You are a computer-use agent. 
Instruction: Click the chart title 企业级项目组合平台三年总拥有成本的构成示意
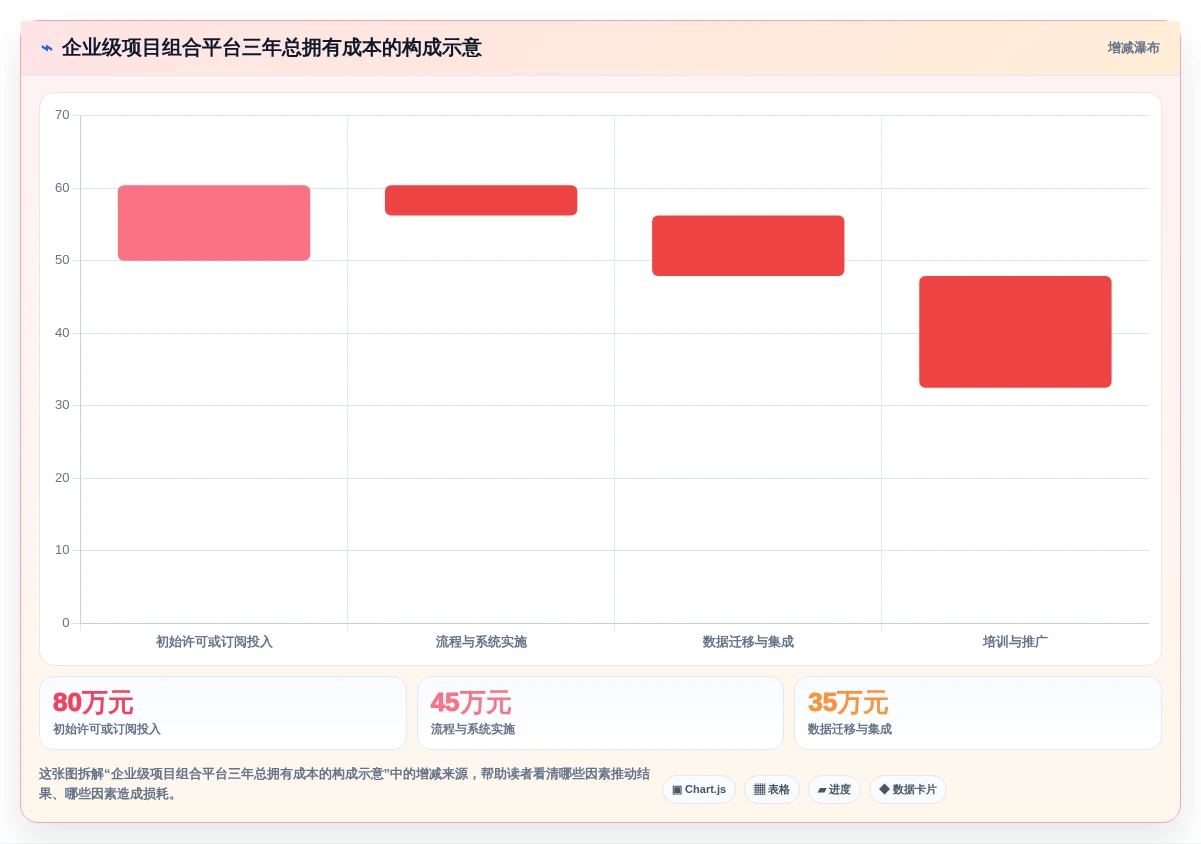[271, 48]
